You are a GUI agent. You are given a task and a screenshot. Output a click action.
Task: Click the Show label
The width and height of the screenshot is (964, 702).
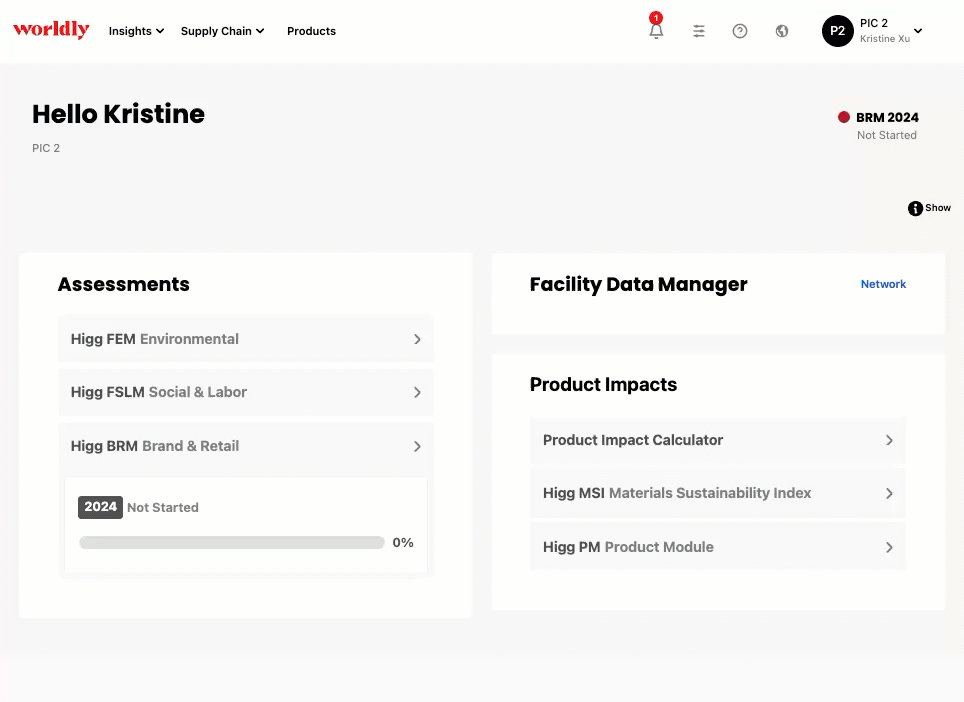point(938,208)
